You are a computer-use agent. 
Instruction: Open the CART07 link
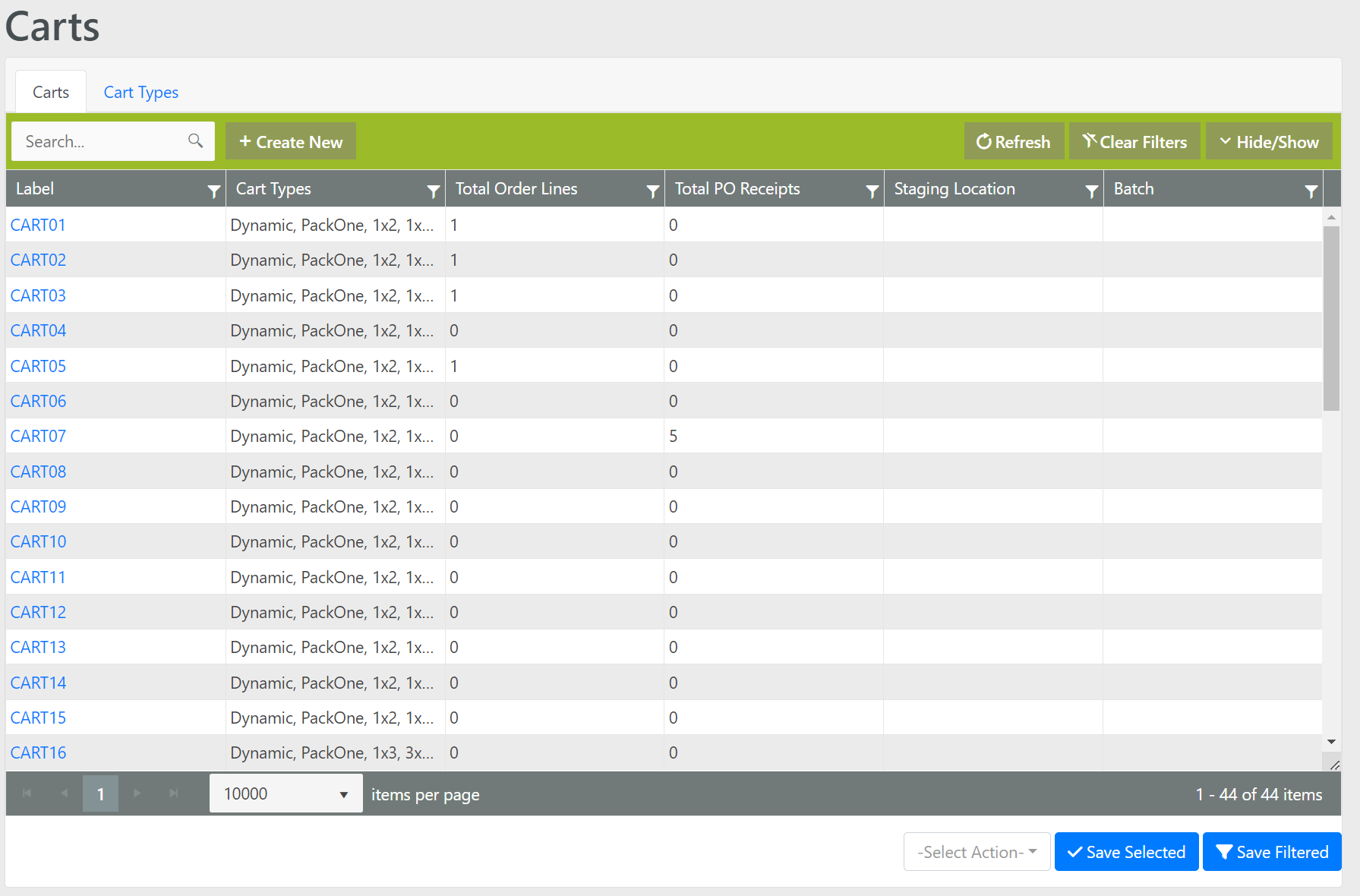38,436
